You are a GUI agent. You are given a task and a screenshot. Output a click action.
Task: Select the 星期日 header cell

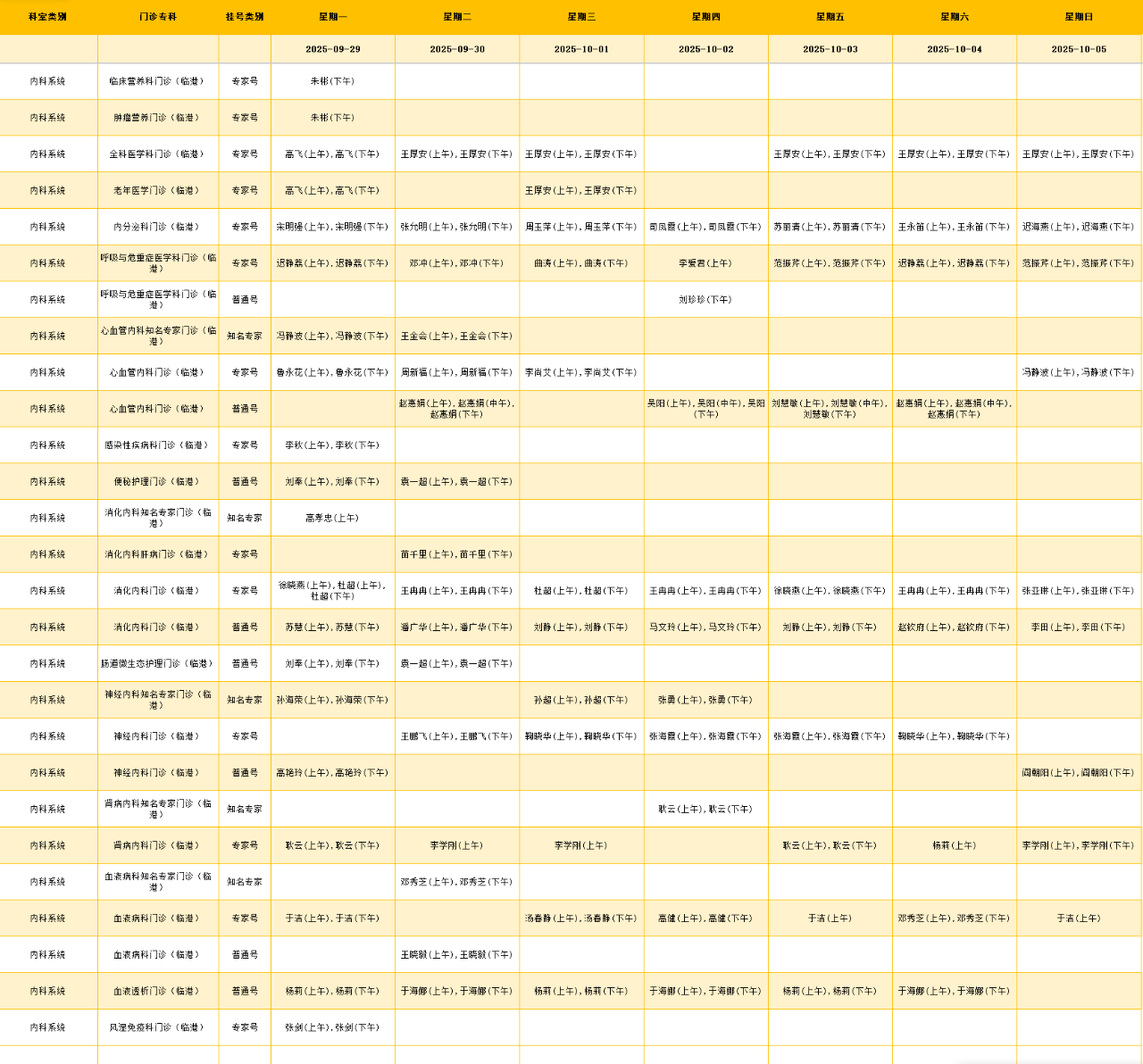click(x=1079, y=17)
